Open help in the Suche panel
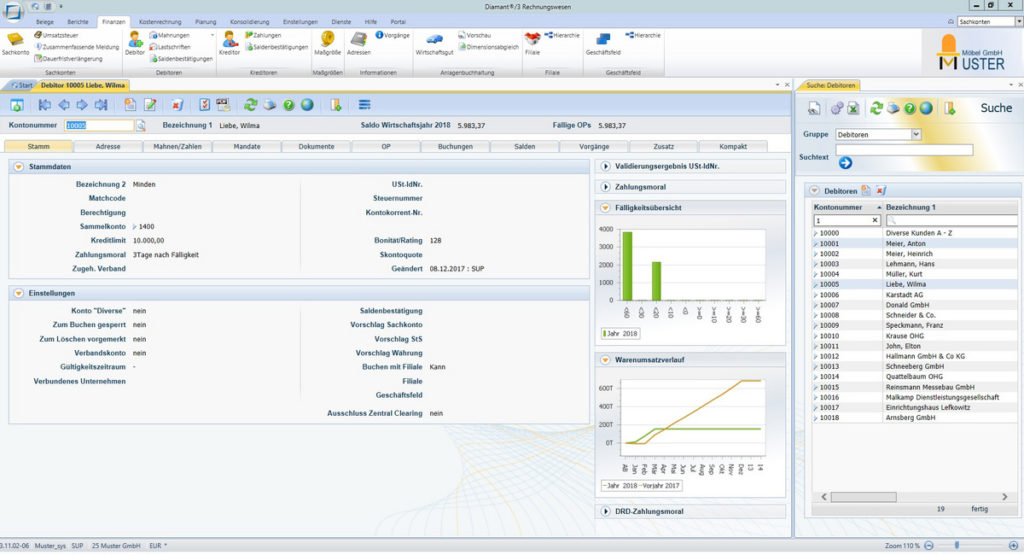Screen dimensions: 1024x555 [x=910, y=109]
